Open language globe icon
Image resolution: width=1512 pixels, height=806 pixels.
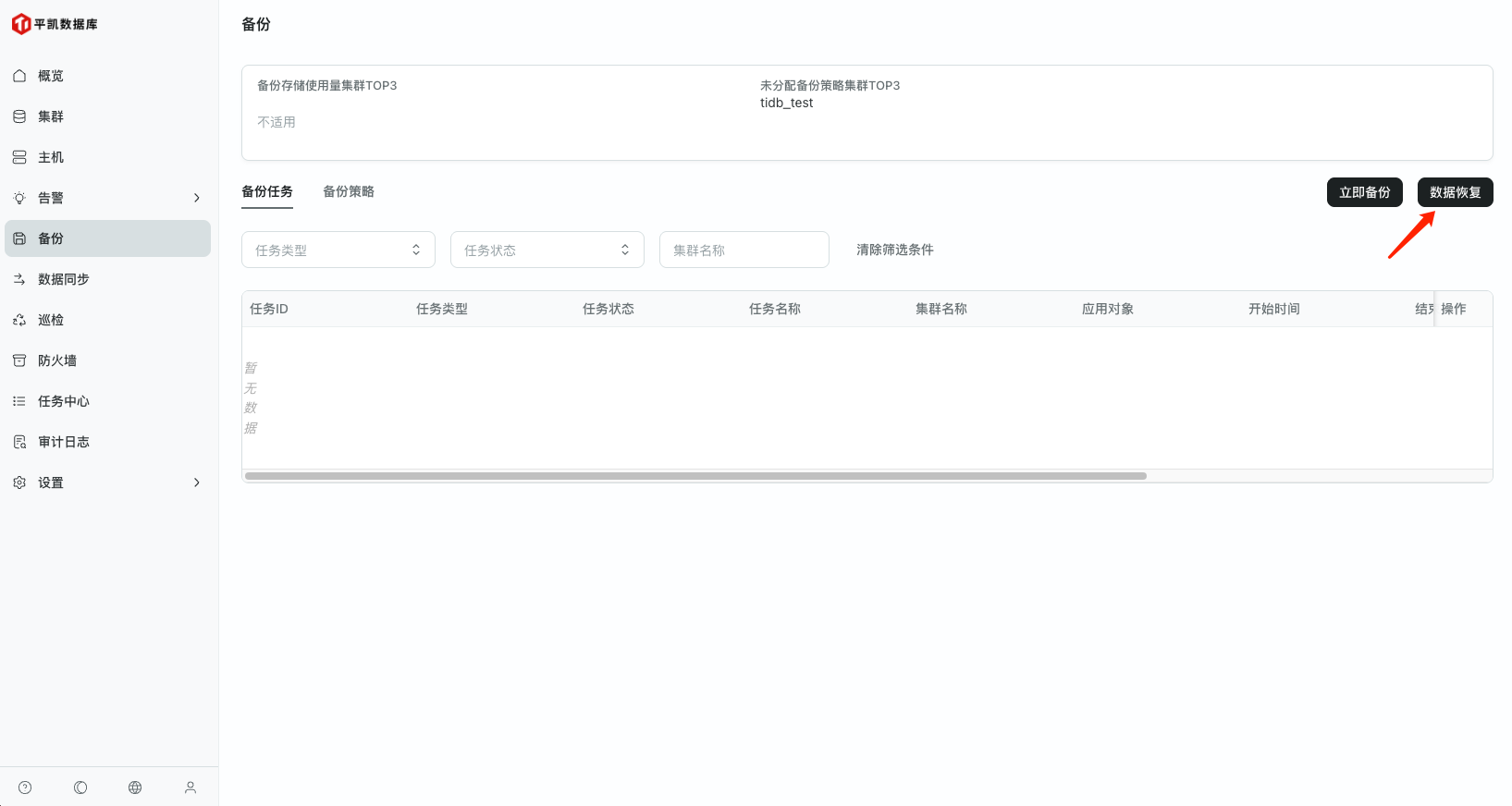(x=135, y=788)
